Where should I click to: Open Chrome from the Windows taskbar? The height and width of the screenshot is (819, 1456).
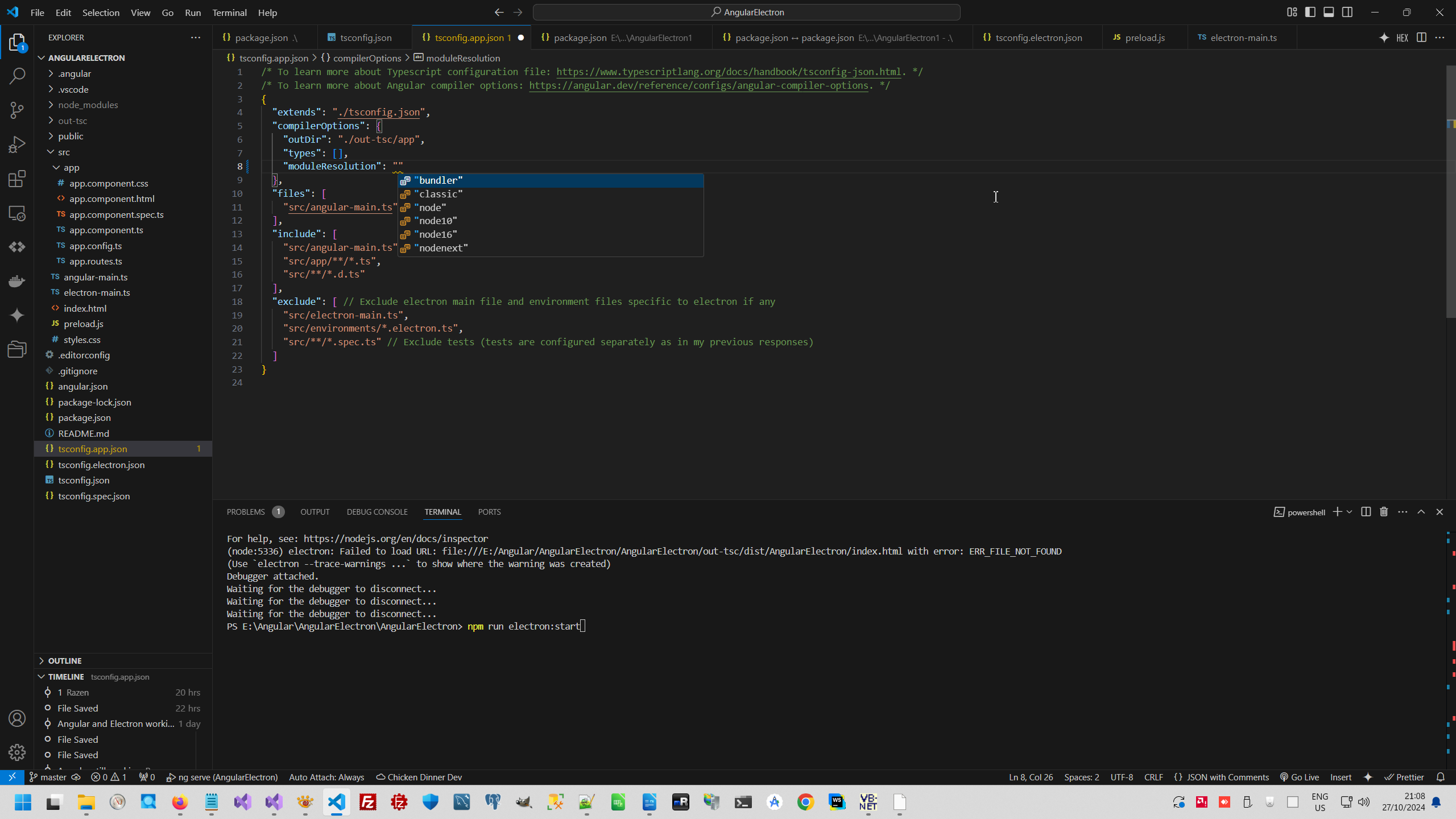point(805,802)
